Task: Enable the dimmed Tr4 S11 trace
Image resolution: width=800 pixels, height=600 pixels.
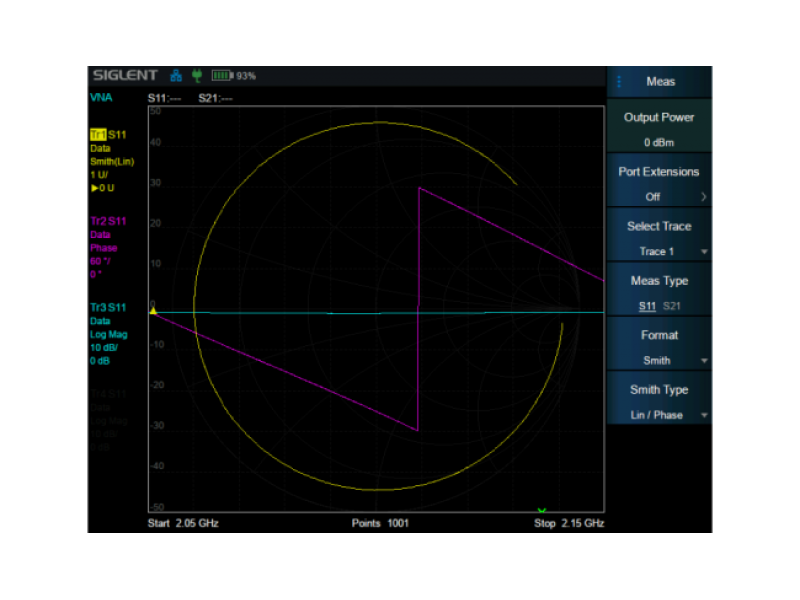Action: point(109,394)
